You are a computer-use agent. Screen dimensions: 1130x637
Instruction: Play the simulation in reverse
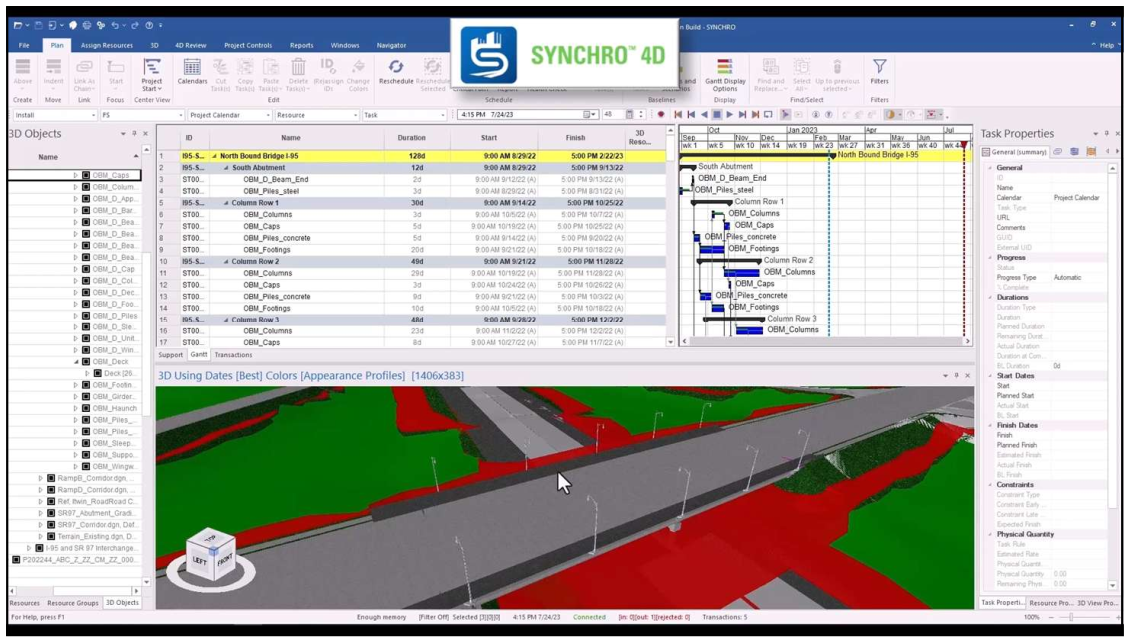pos(704,115)
